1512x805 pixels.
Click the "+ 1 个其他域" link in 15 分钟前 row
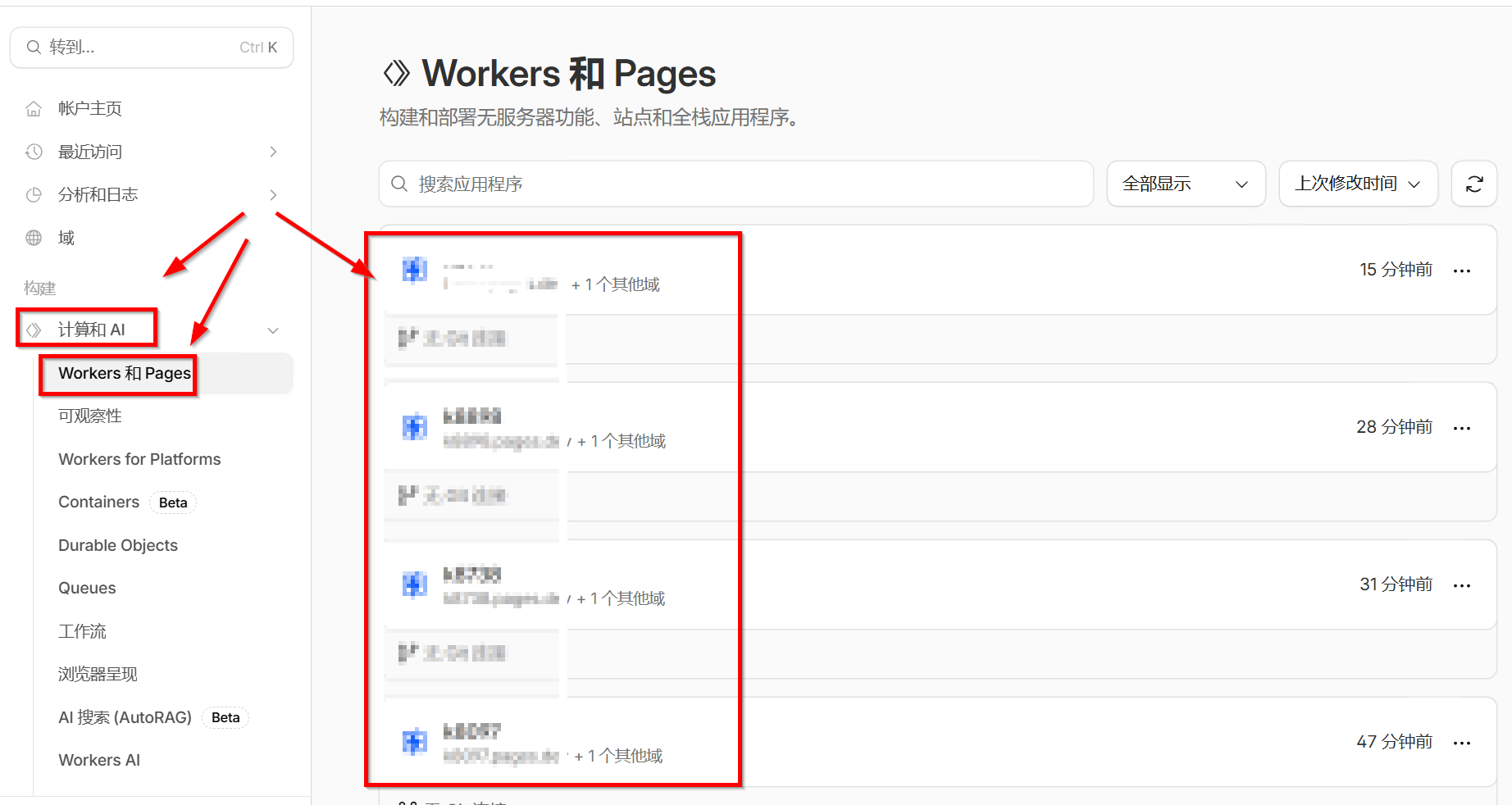pos(616,284)
